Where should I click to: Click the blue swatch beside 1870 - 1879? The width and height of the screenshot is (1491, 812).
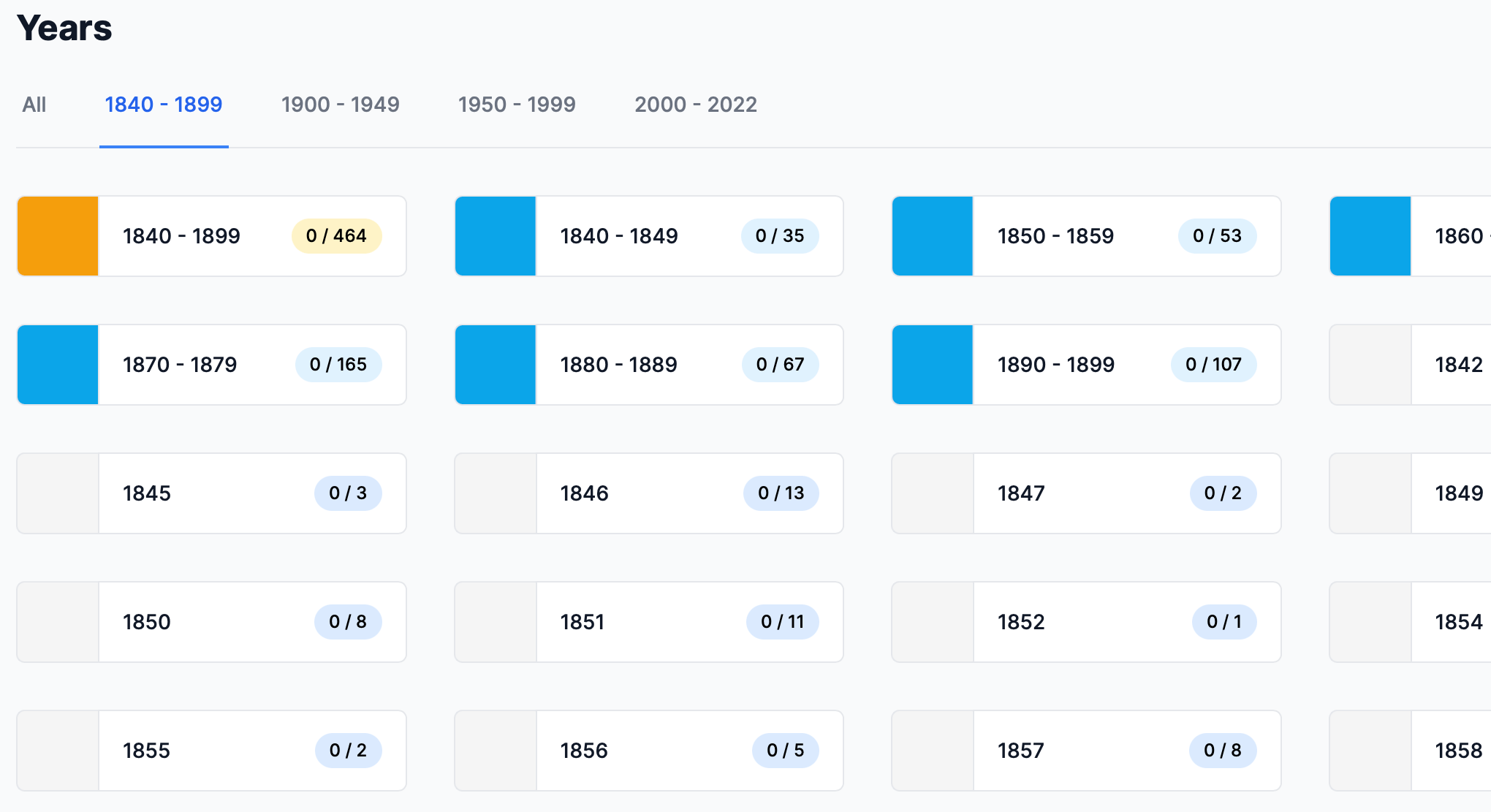[58, 365]
